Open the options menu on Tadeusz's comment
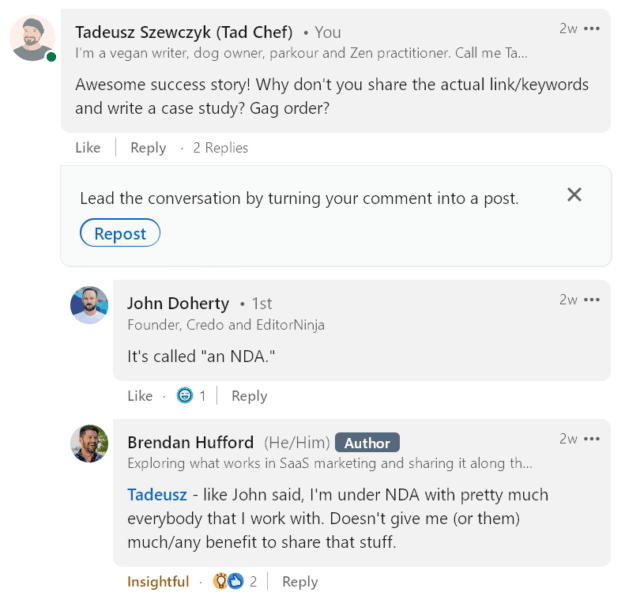This screenshot has width=625, height=600. (x=594, y=28)
